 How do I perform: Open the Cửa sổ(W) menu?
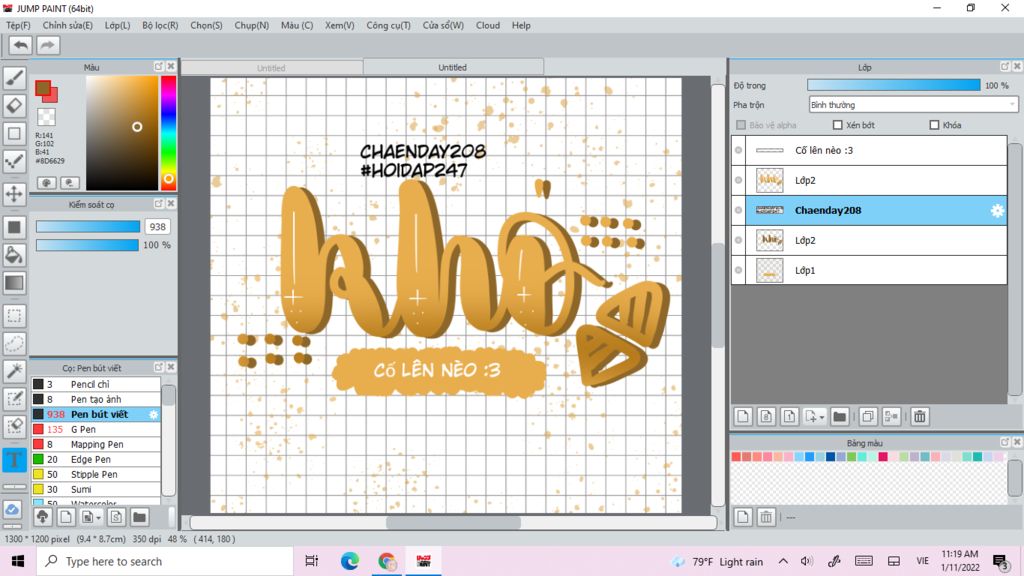coord(443,25)
